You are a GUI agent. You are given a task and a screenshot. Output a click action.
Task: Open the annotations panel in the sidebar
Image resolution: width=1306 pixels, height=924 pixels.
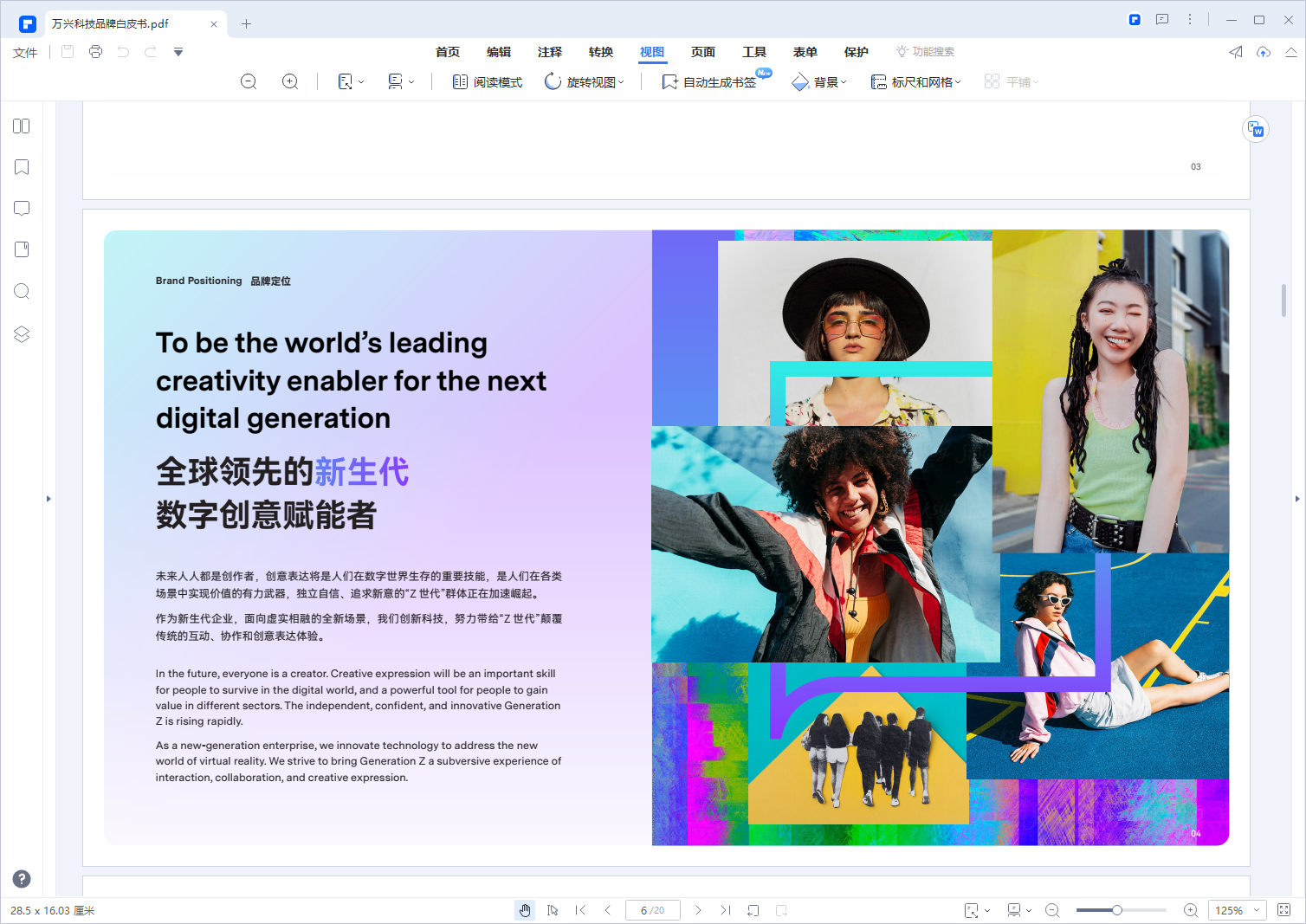(21, 208)
